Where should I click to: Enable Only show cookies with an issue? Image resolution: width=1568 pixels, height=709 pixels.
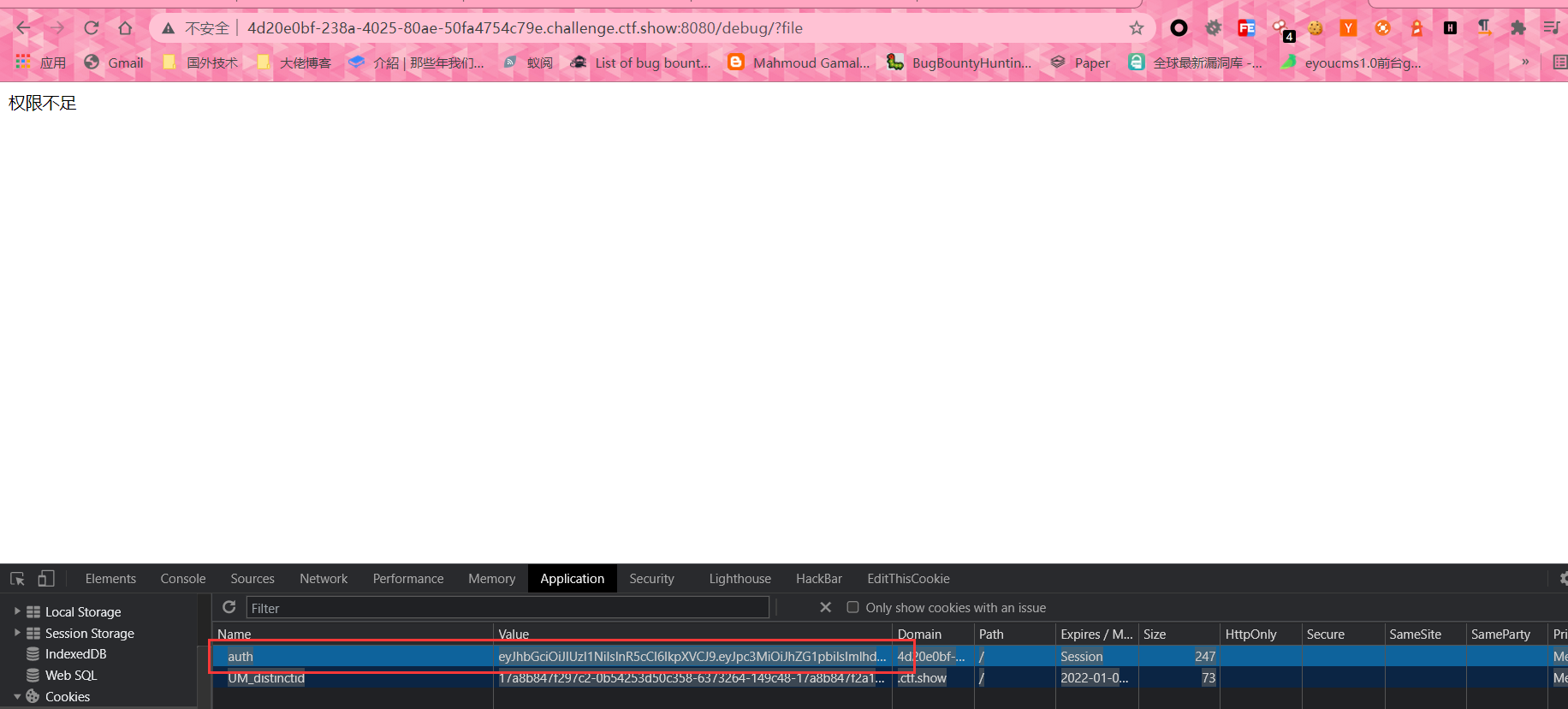point(852,607)
